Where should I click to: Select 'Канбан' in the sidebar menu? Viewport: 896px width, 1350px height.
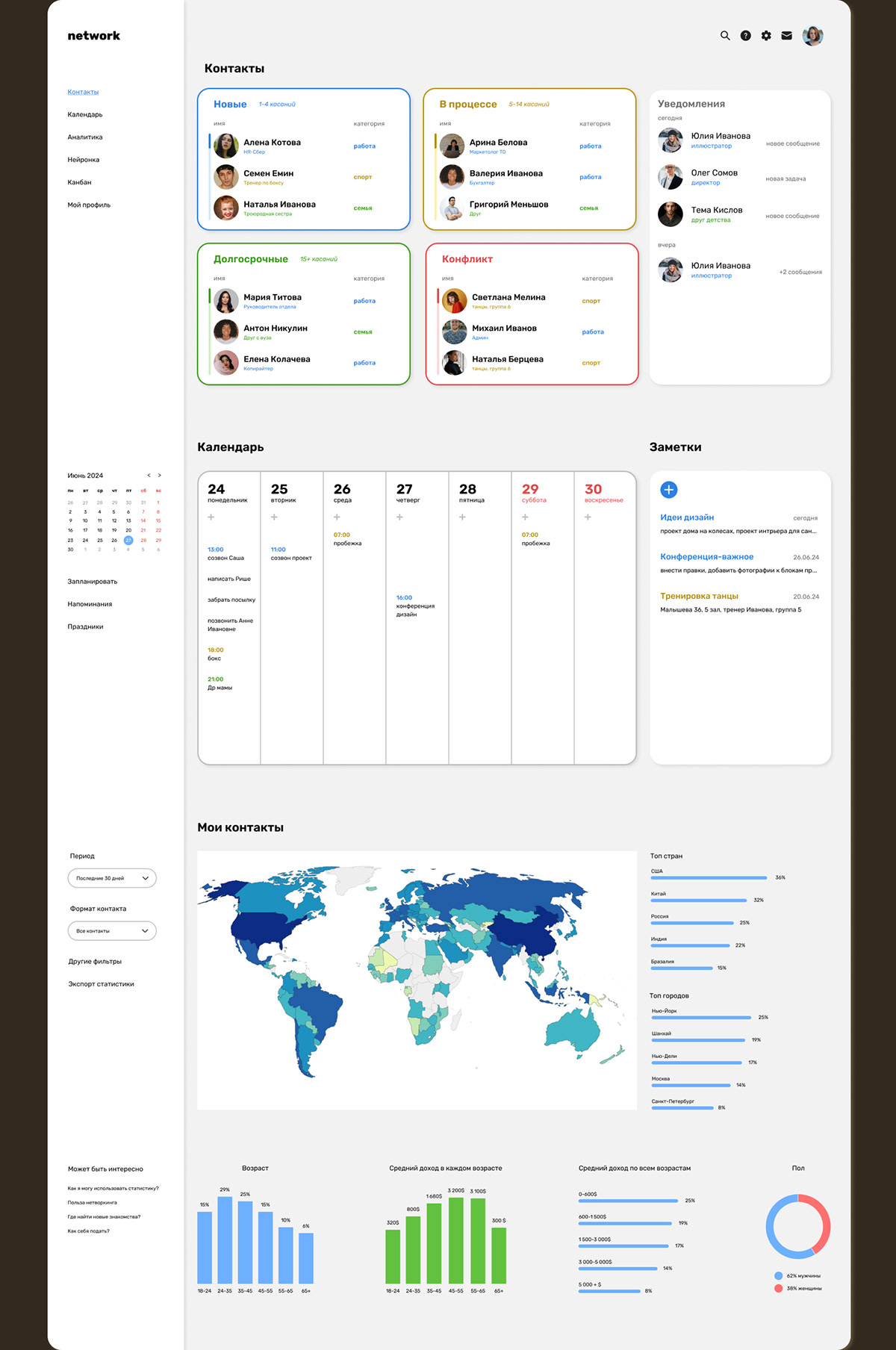click(79, 182)
